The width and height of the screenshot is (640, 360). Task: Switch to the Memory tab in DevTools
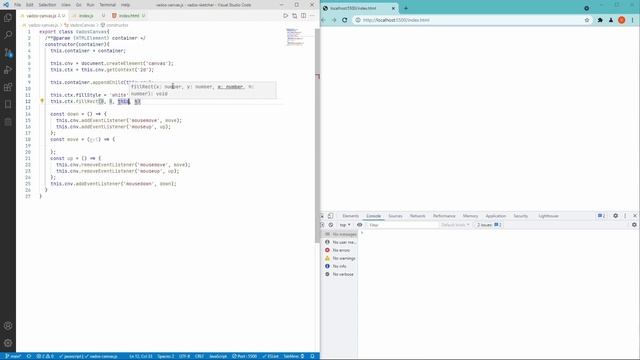[x=470, y=216]
